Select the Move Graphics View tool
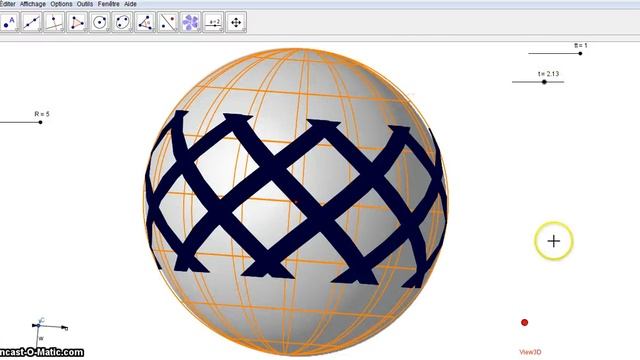 (236, 22)
